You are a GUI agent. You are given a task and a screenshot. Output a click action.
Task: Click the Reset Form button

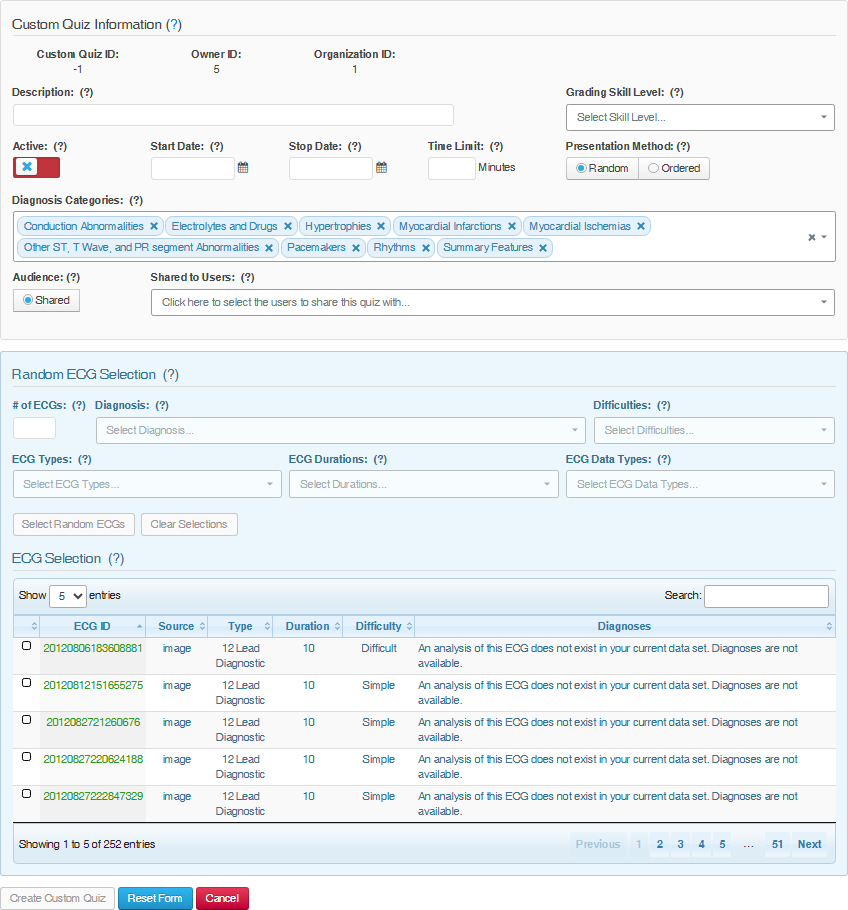[155, 898]
